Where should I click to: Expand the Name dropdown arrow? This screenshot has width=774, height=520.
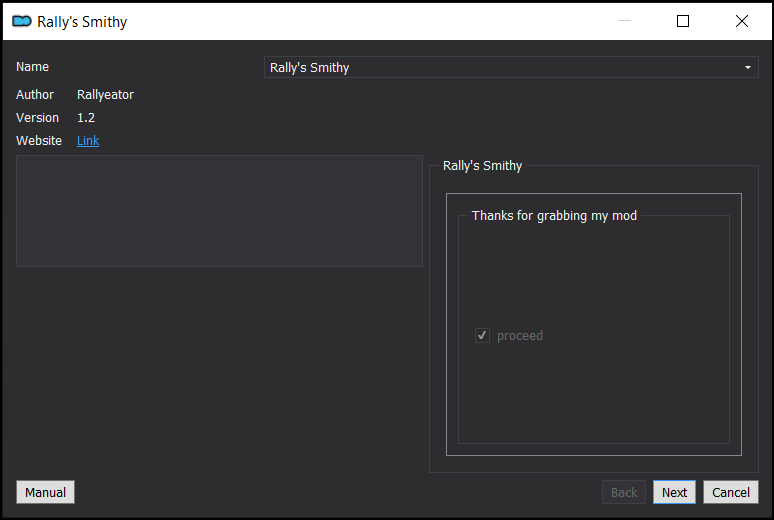747,68
